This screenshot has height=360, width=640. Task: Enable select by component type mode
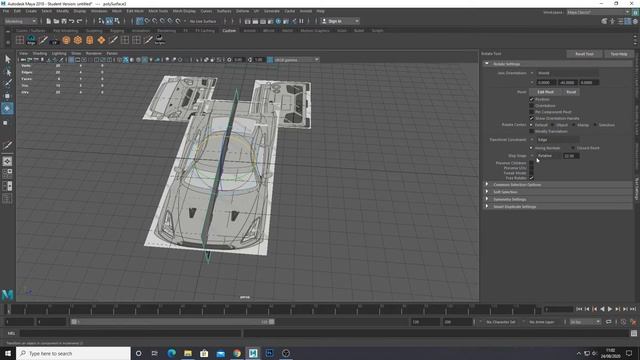pos(117,21)
